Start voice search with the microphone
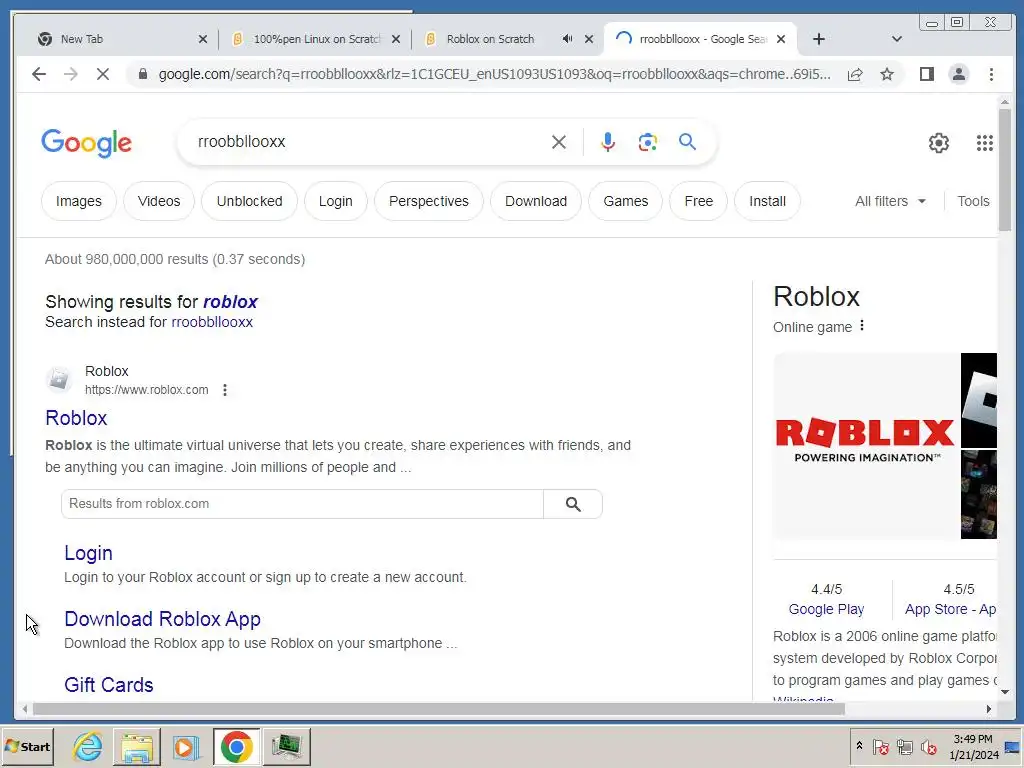Viewport: 1024px width, 768px height. pos(607,142)
